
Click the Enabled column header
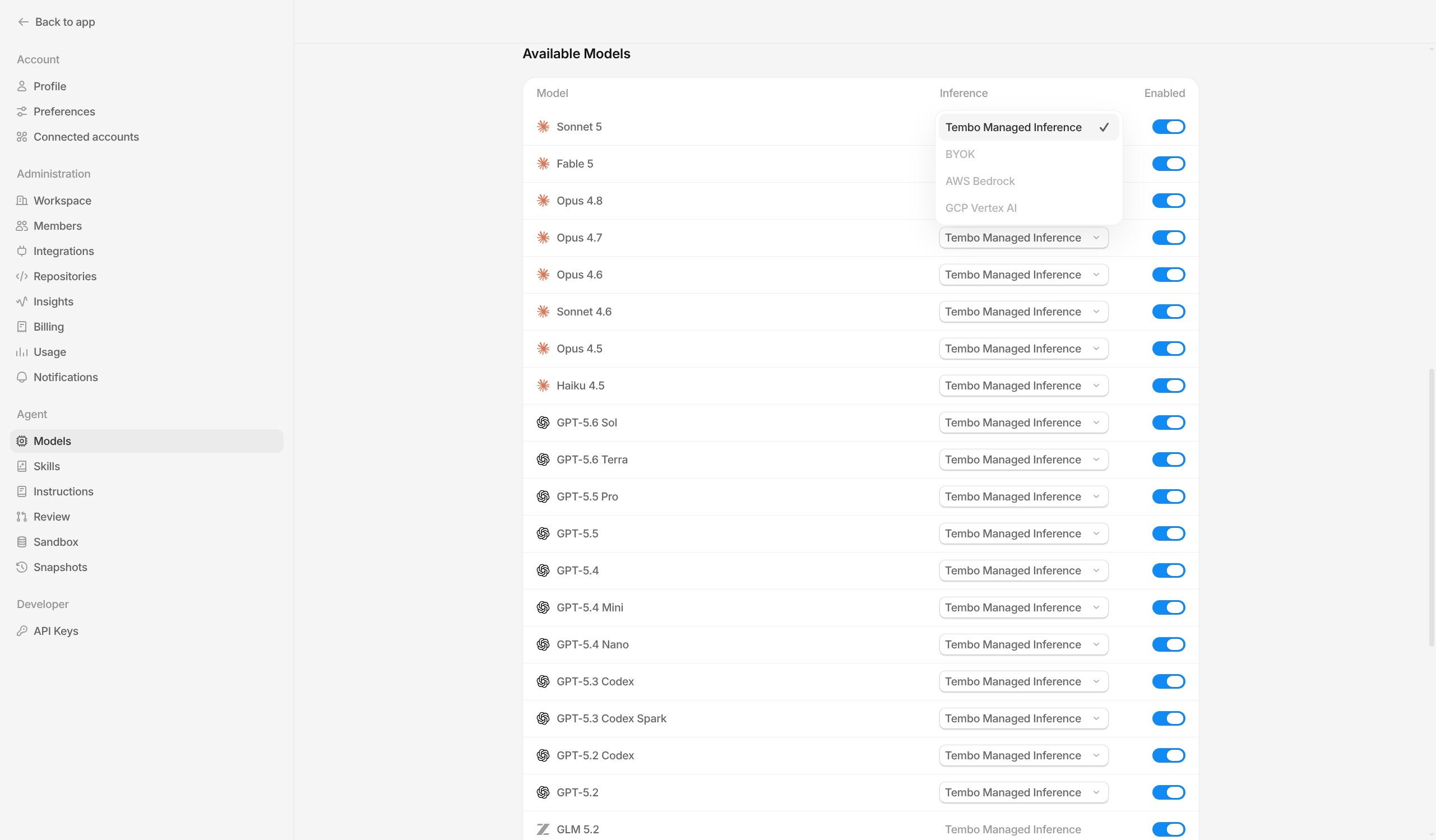(1164, 93)
